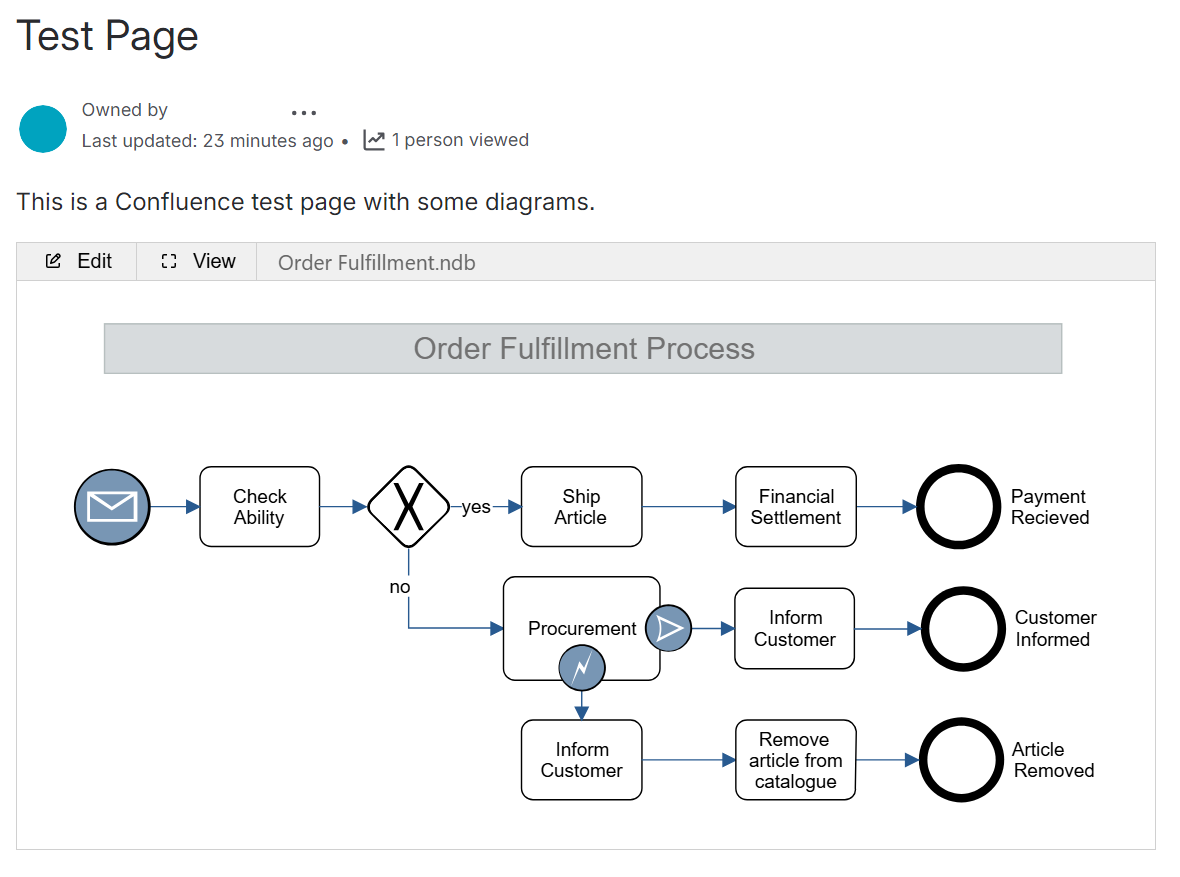Viewport: 1180px width, 877px height.
Task: Select the Article Removed end event circle
Action: pos(961,760)
